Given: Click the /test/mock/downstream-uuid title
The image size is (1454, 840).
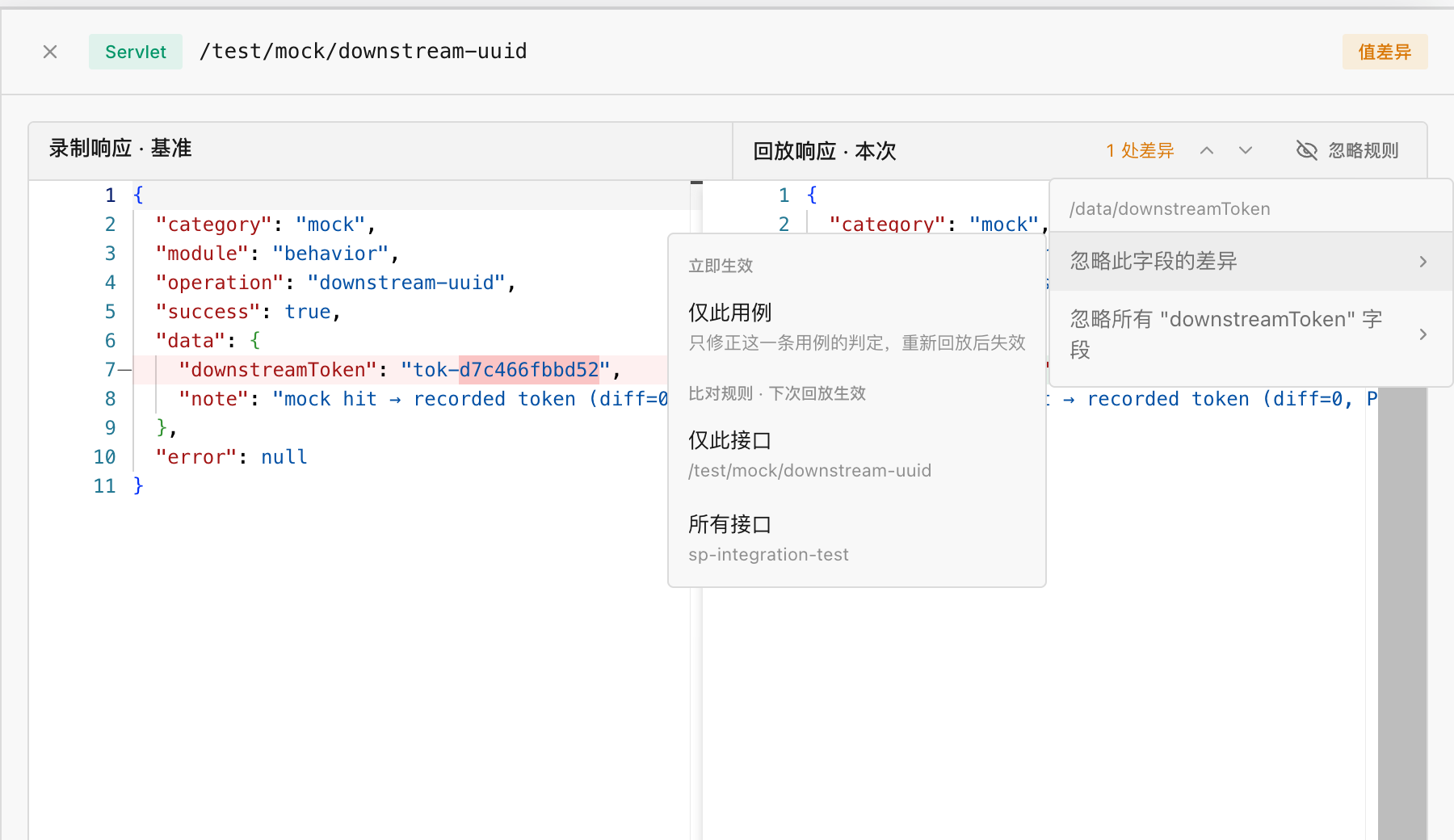Looking at the screenshot, I should pos(363,52).
